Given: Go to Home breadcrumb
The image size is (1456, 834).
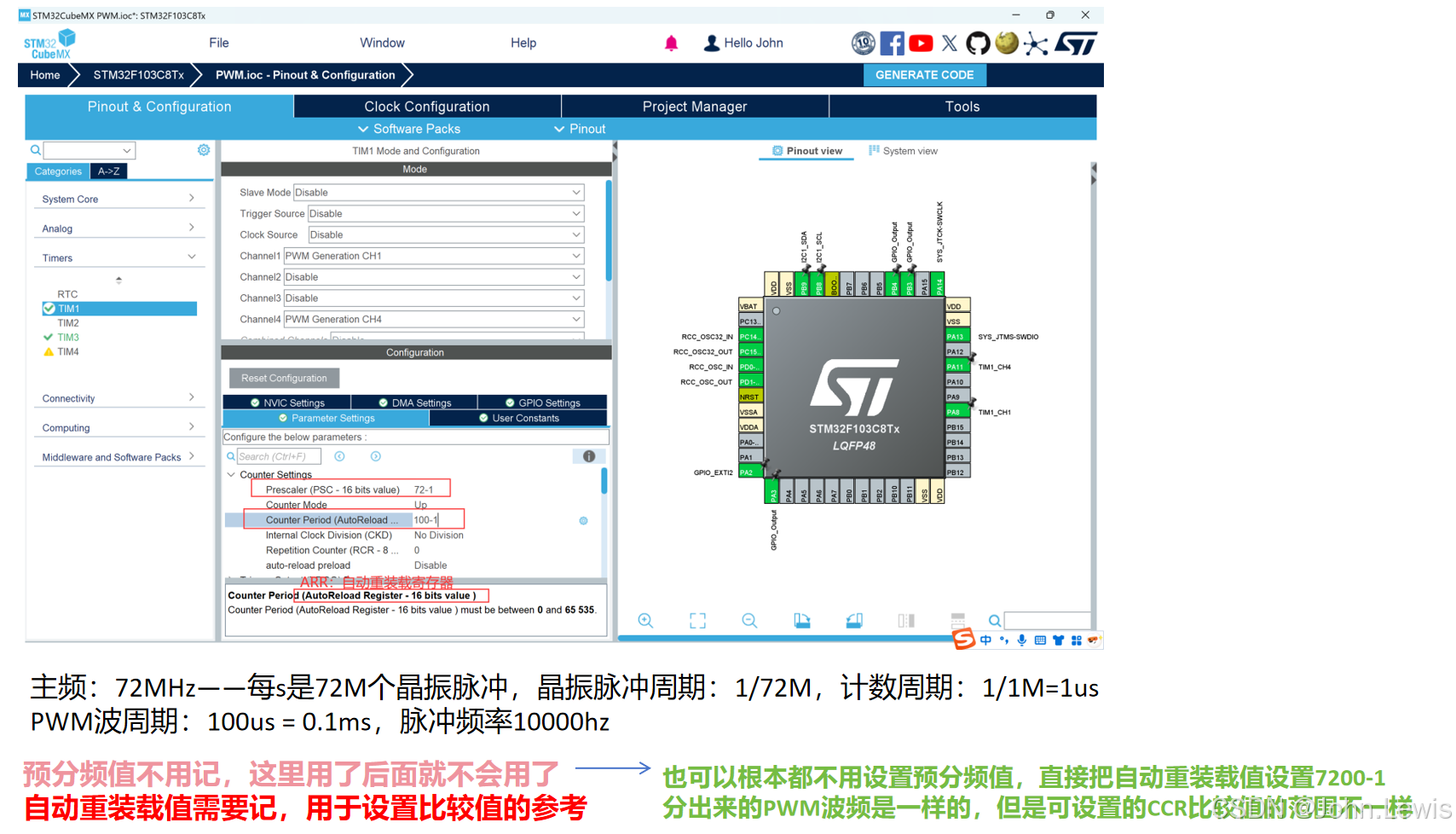Looking at the screenshot, I should pos(45,75).
